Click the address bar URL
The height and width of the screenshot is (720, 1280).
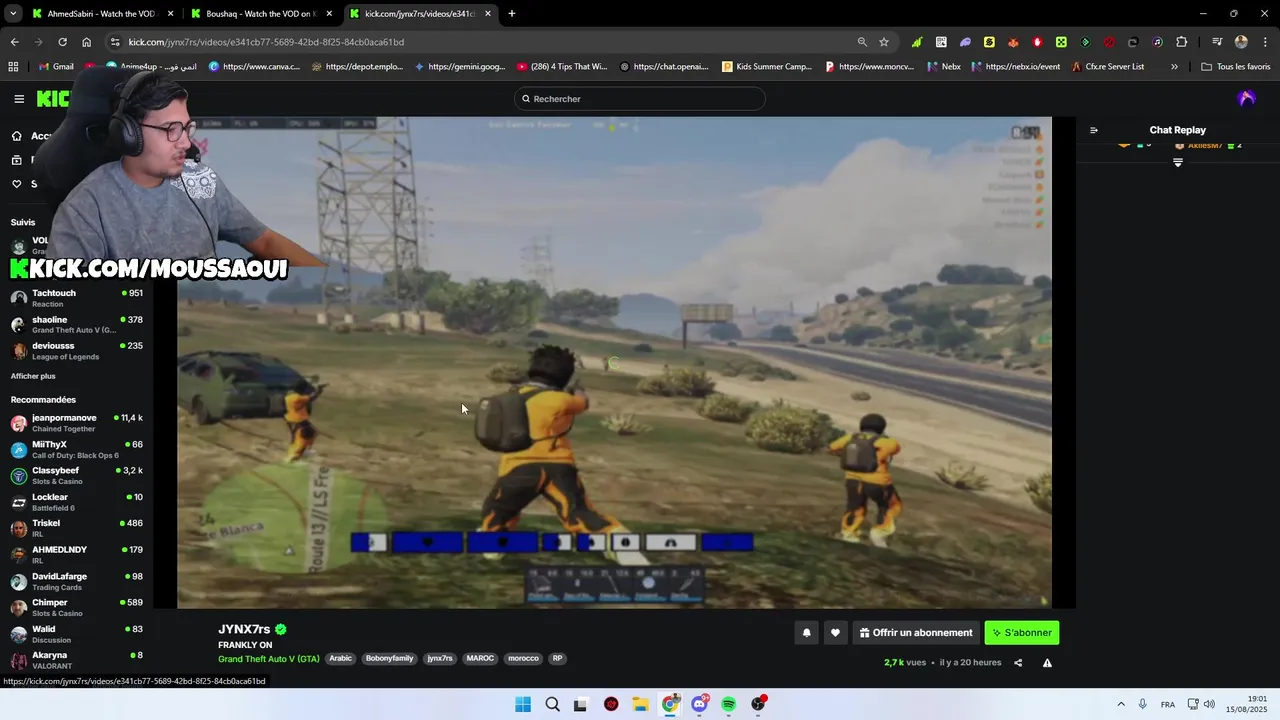click(x=266, y=42)
